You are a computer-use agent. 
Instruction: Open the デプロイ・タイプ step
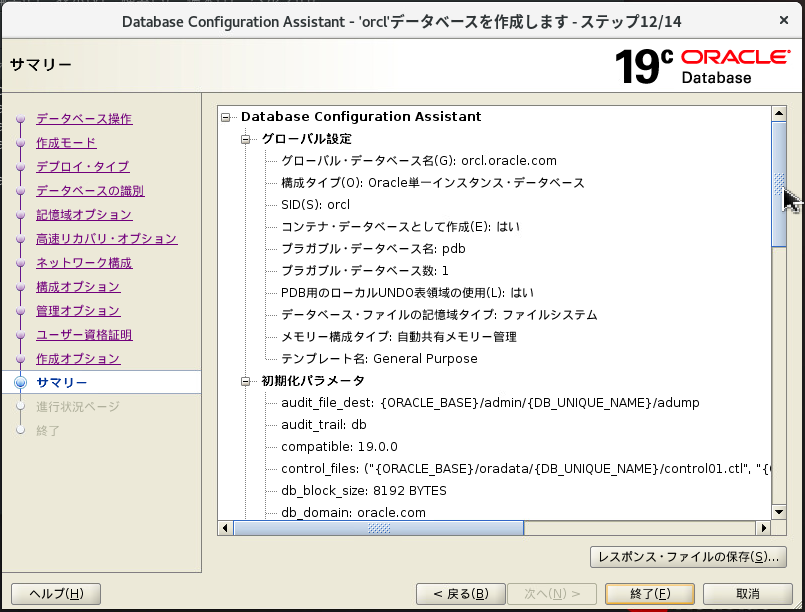(83, 167)
